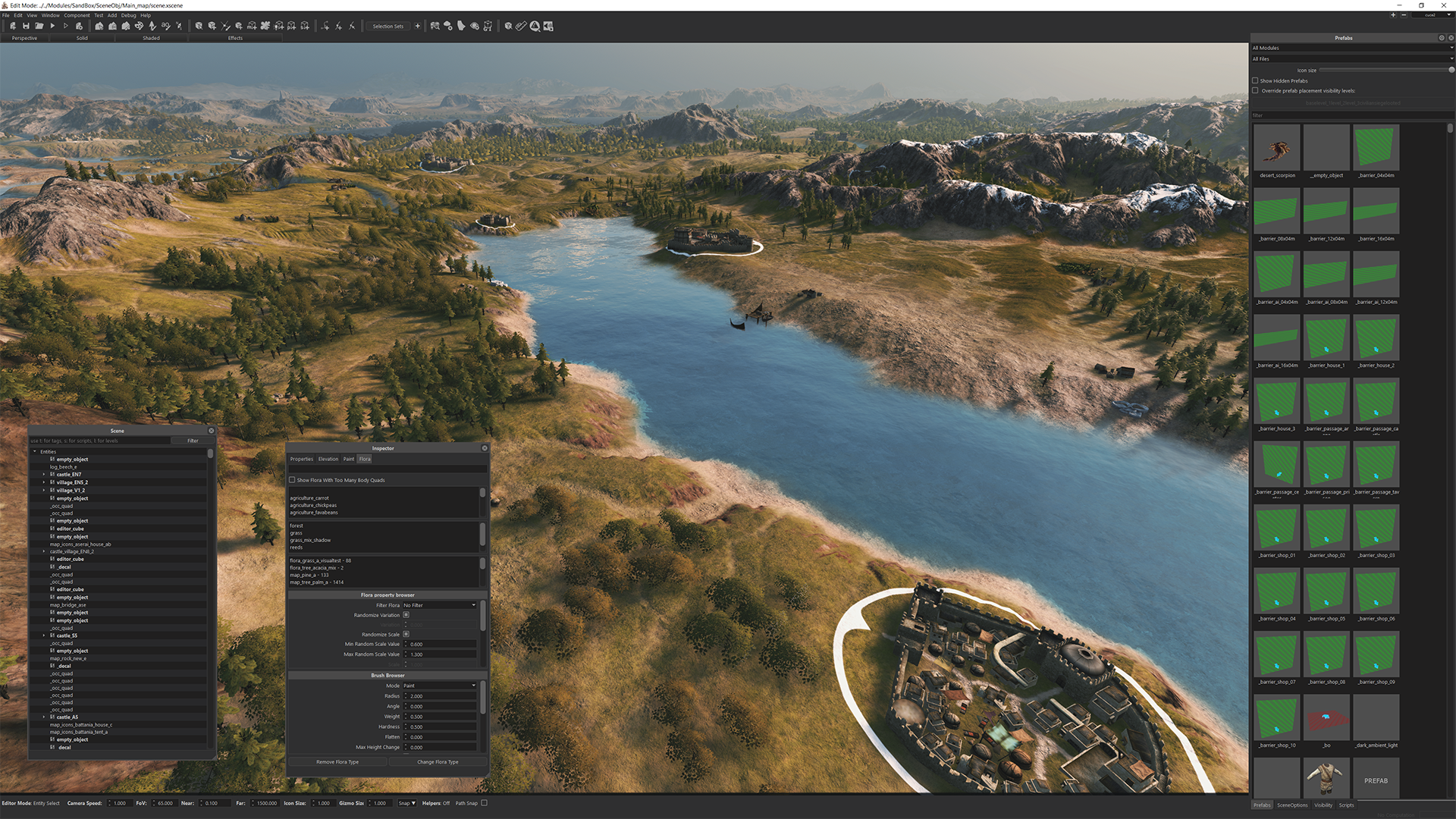Click the Save scene icon
This screenshot has height=819, width=1456.
(26, 26)
